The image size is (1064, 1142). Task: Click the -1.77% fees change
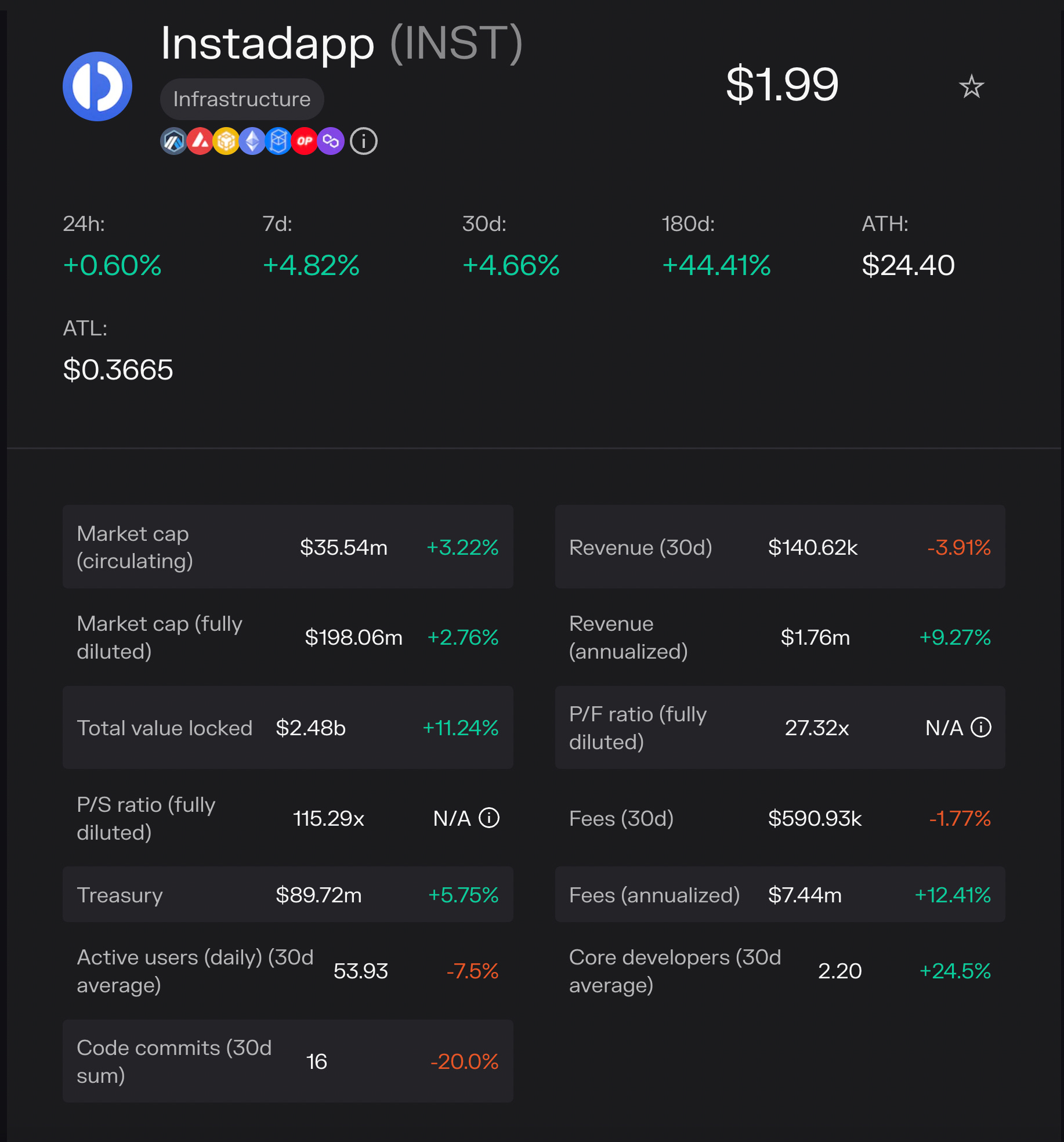pos(960,818)
